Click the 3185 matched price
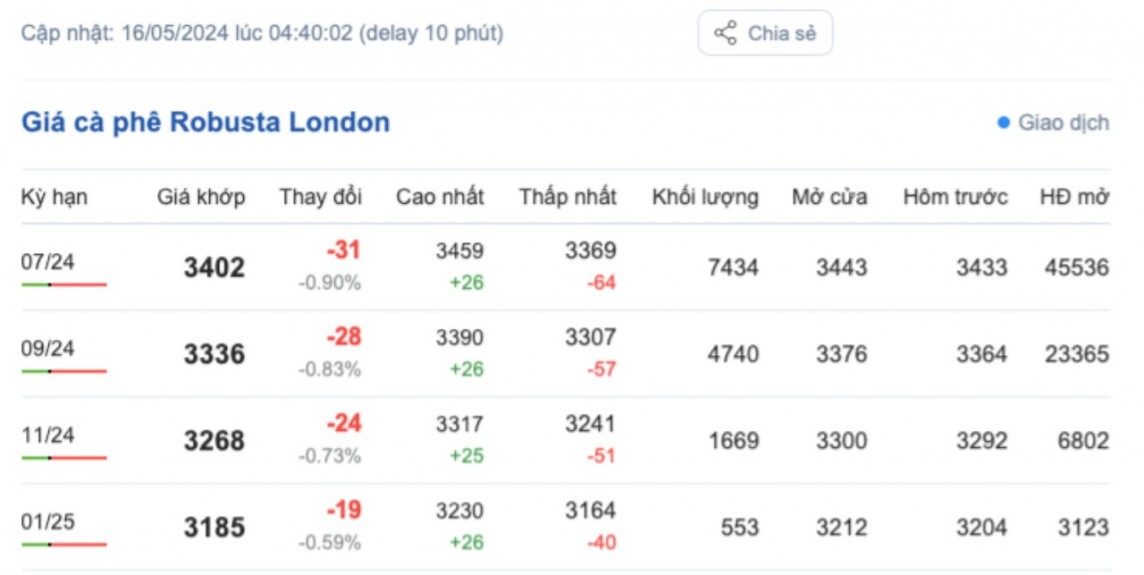The height and width of the screenshot is (575, 1144). point(214,528)
